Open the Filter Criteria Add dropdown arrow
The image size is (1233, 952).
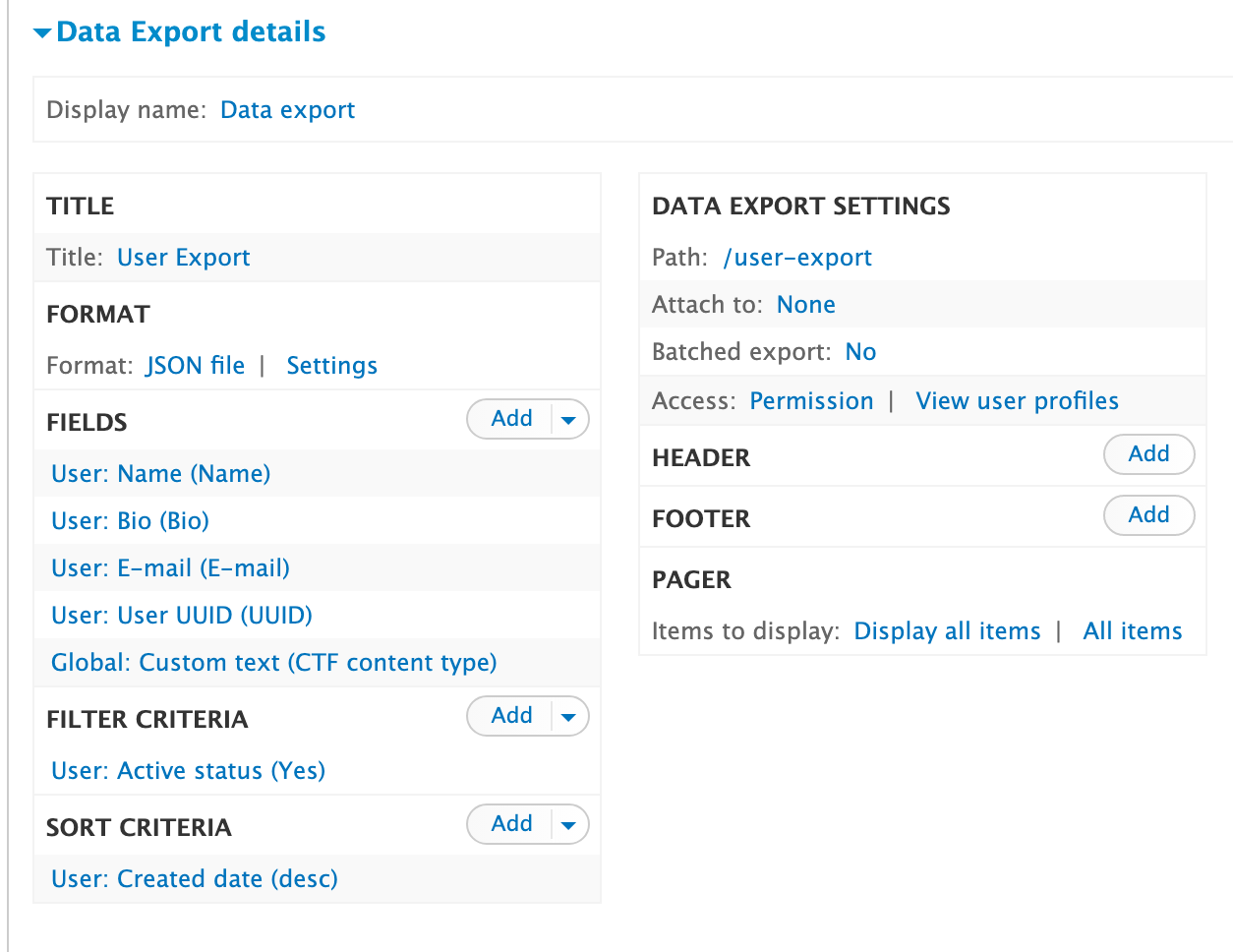(569, 717)
